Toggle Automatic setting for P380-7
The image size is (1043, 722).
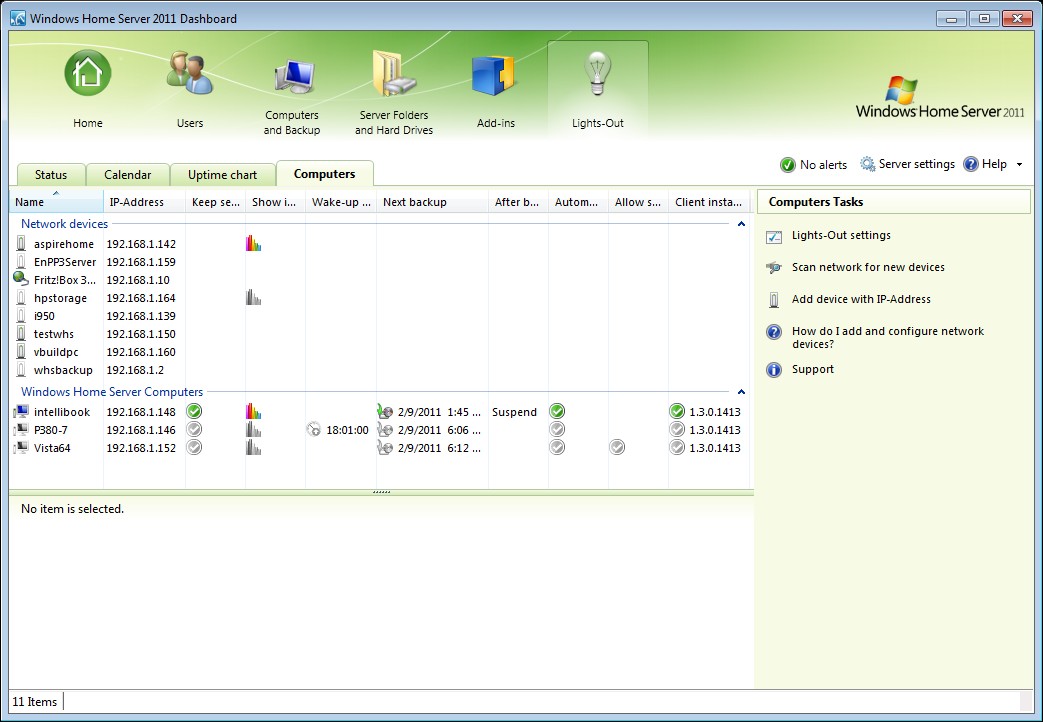click(x=557, y=429)
